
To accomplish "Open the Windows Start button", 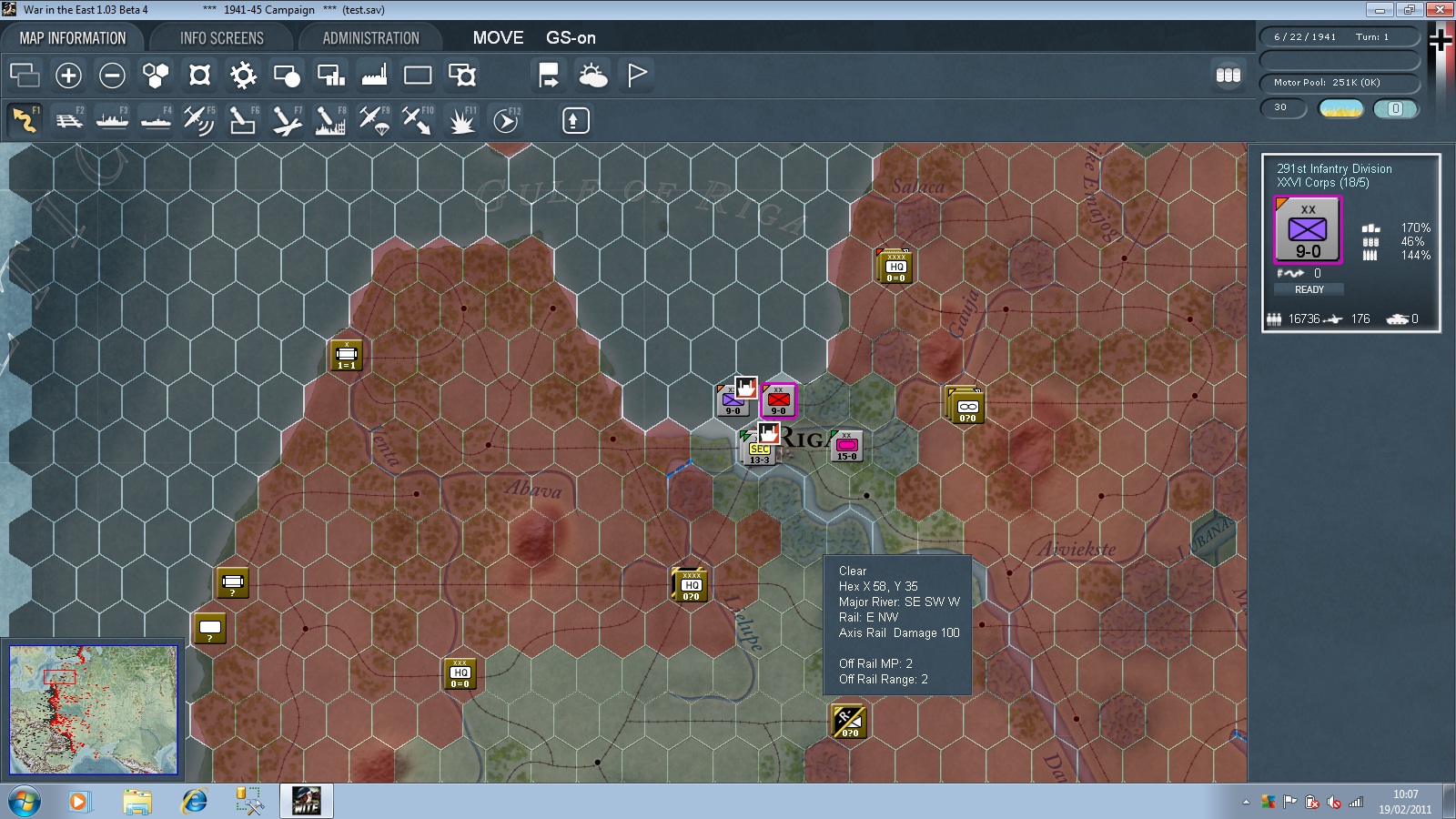I will pos(25,802).
